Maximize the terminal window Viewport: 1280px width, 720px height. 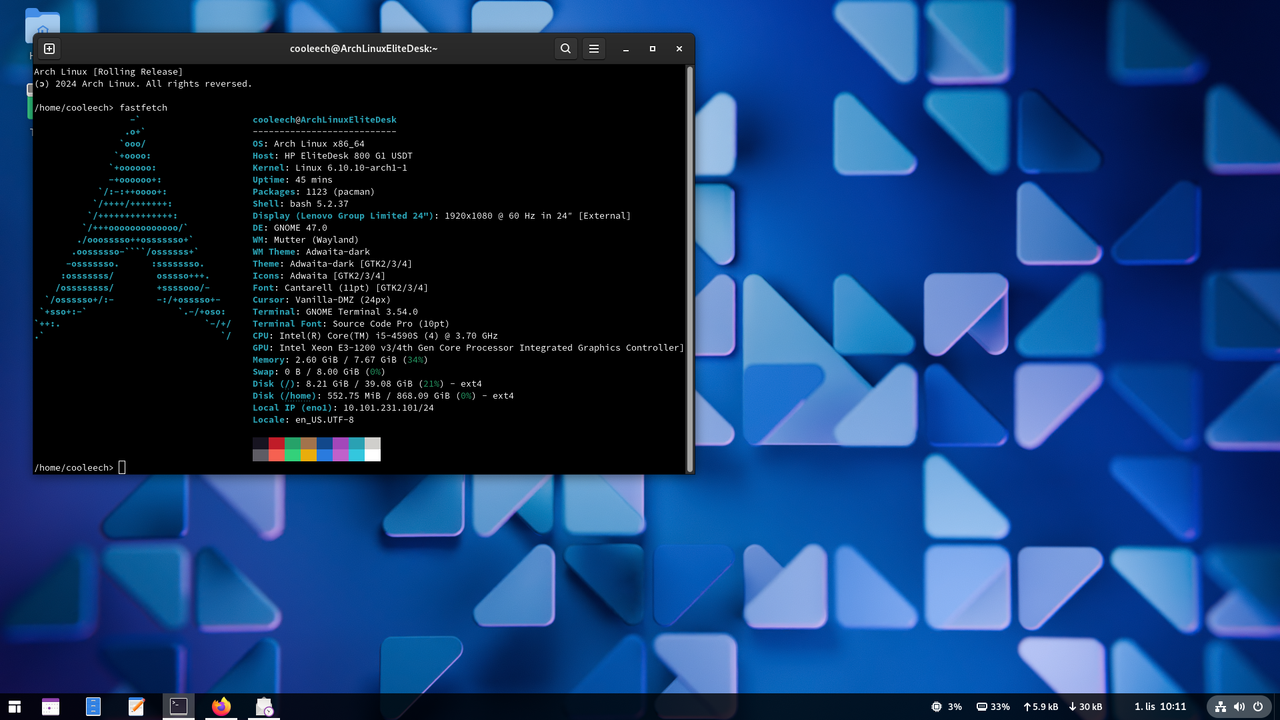point(653,48)
